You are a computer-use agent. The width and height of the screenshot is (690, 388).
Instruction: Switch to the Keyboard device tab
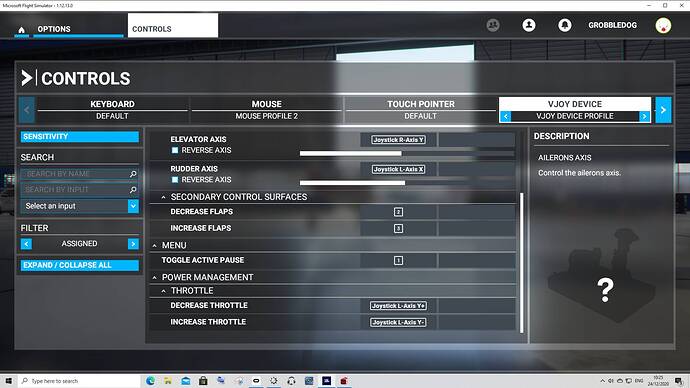[112, 110]
